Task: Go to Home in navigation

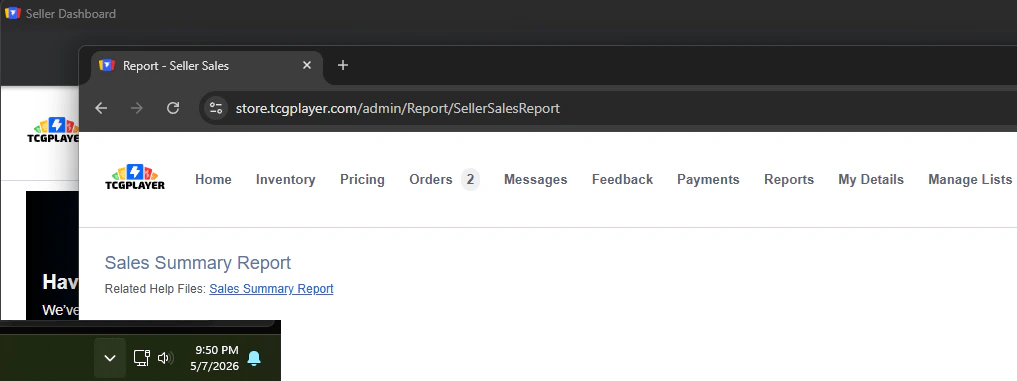Action: point(213,180)
